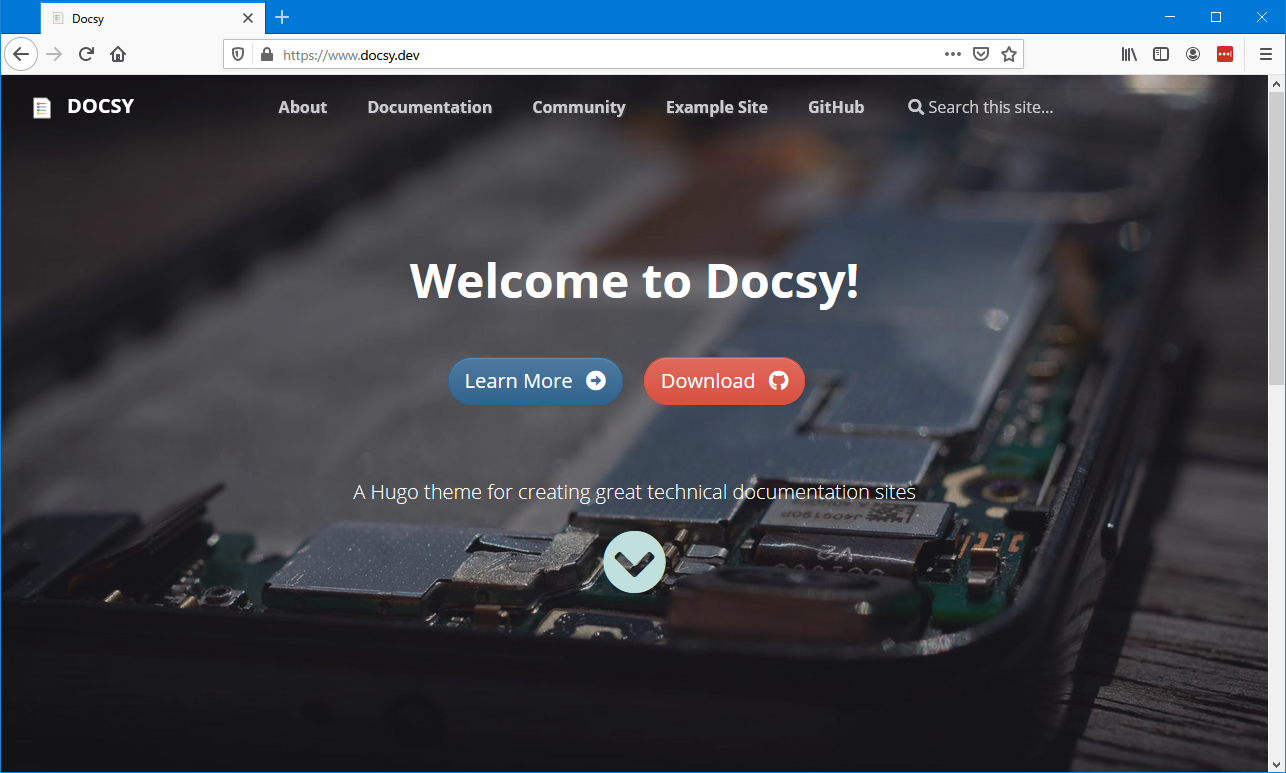
Task: Click the browser Back arrow button
Action: click(x=21, y=54)
